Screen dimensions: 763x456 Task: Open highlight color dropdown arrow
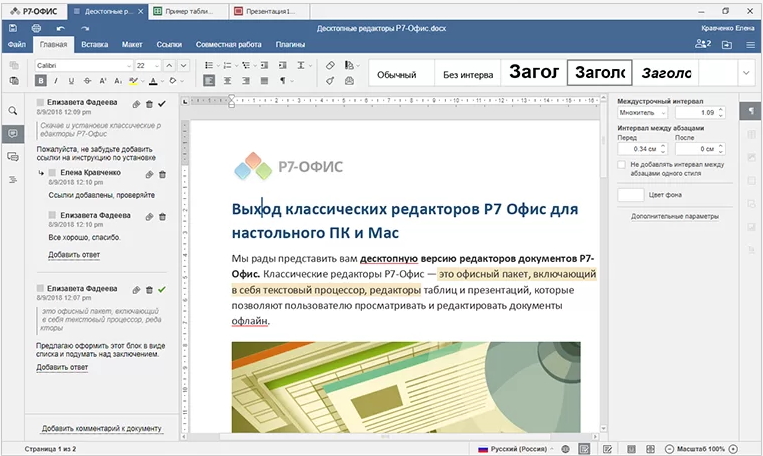(x=143, y=81)
